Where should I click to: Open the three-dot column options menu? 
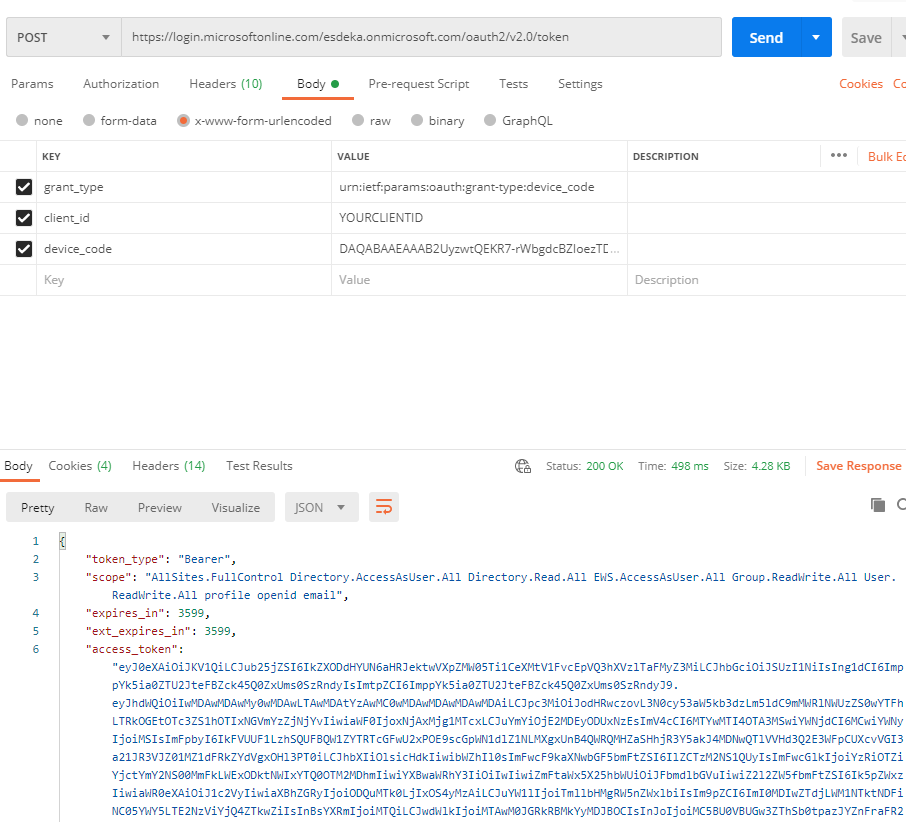coord(839,156)
